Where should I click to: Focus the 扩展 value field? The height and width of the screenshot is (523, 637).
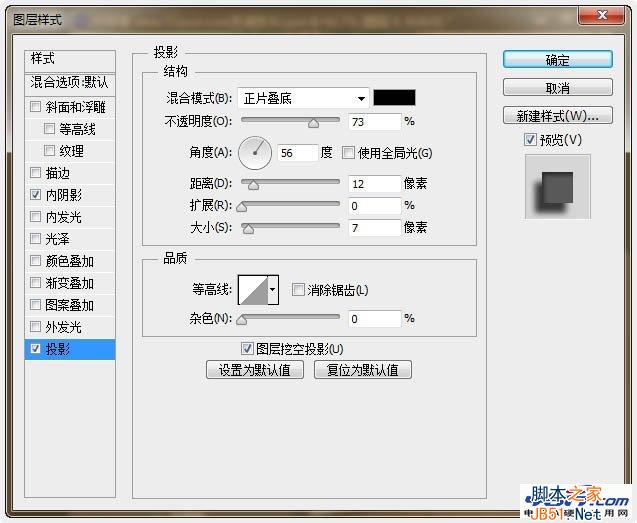[375, 206]
